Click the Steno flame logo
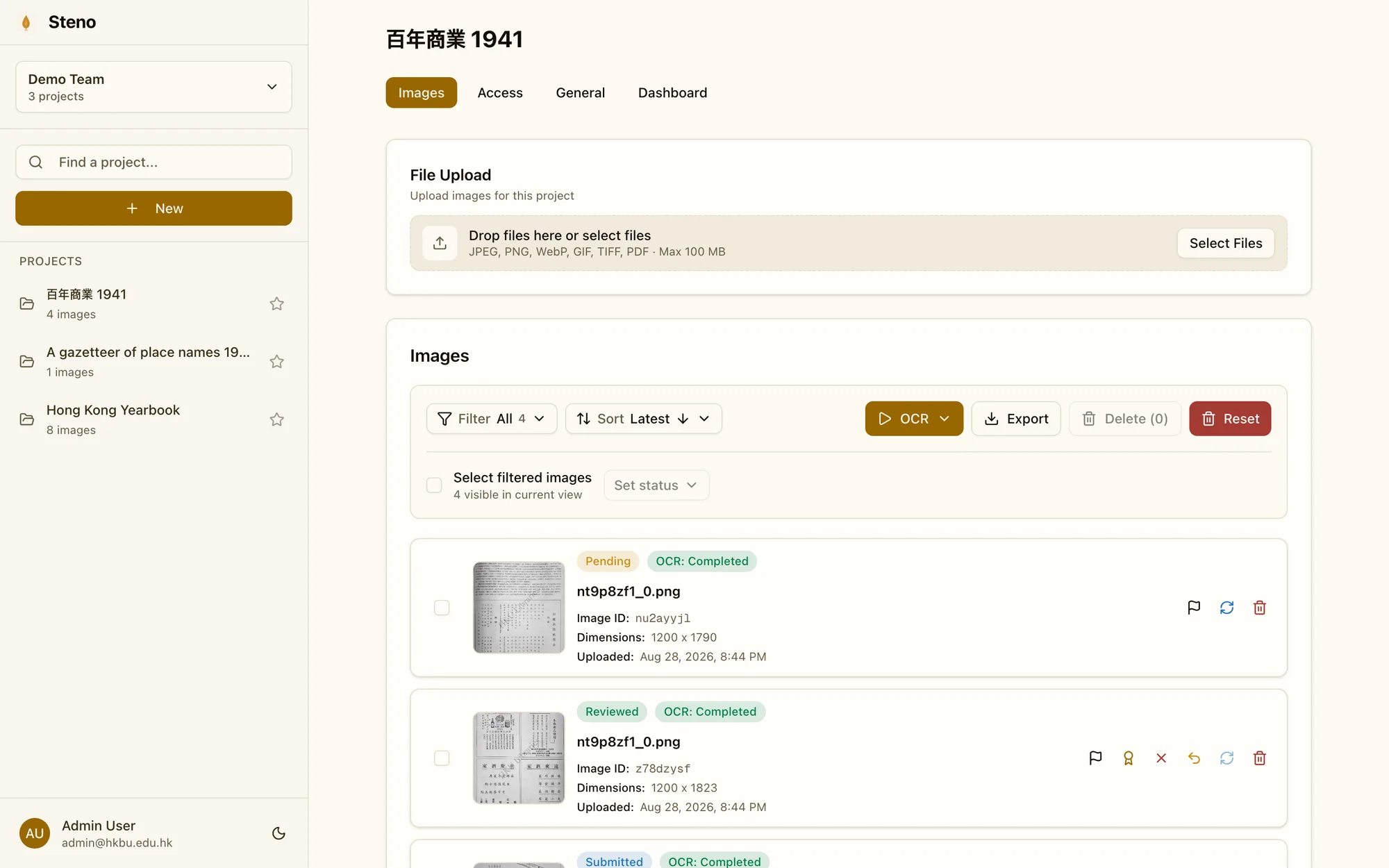The height and width of the screenshot is (868, 1389). (26, 22)
